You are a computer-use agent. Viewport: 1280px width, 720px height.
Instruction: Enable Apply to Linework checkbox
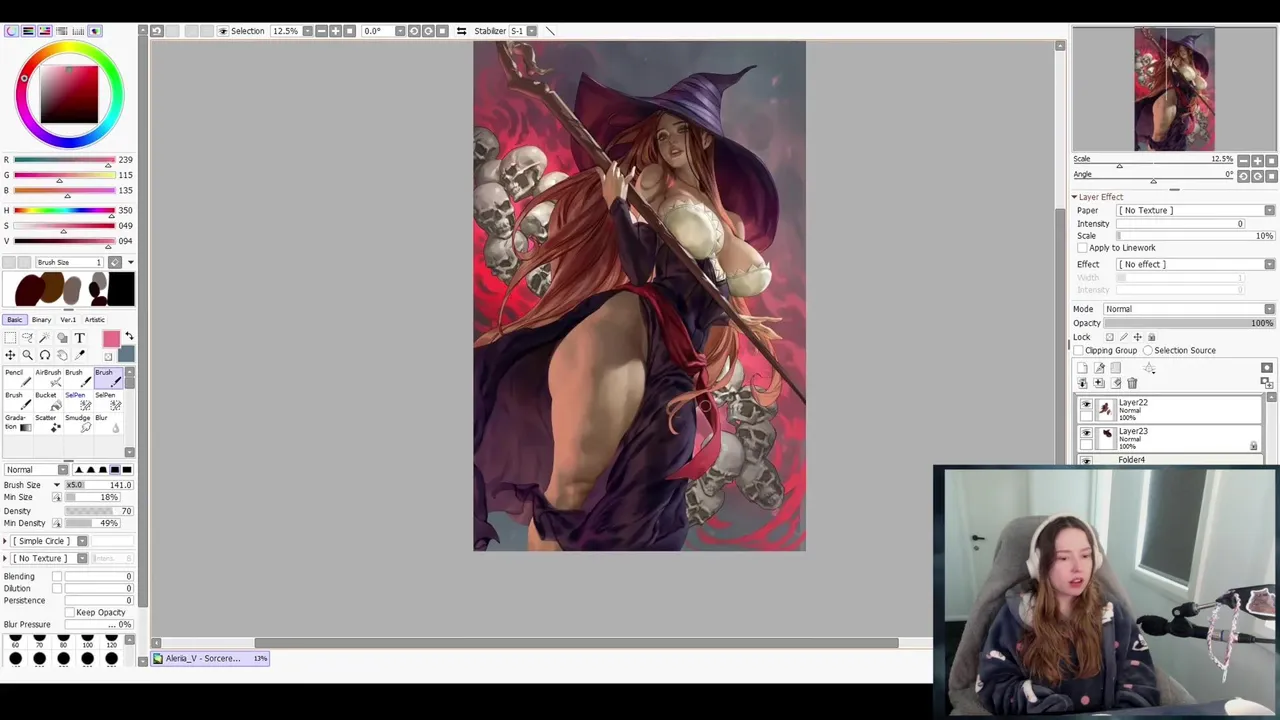(1083, 248)
